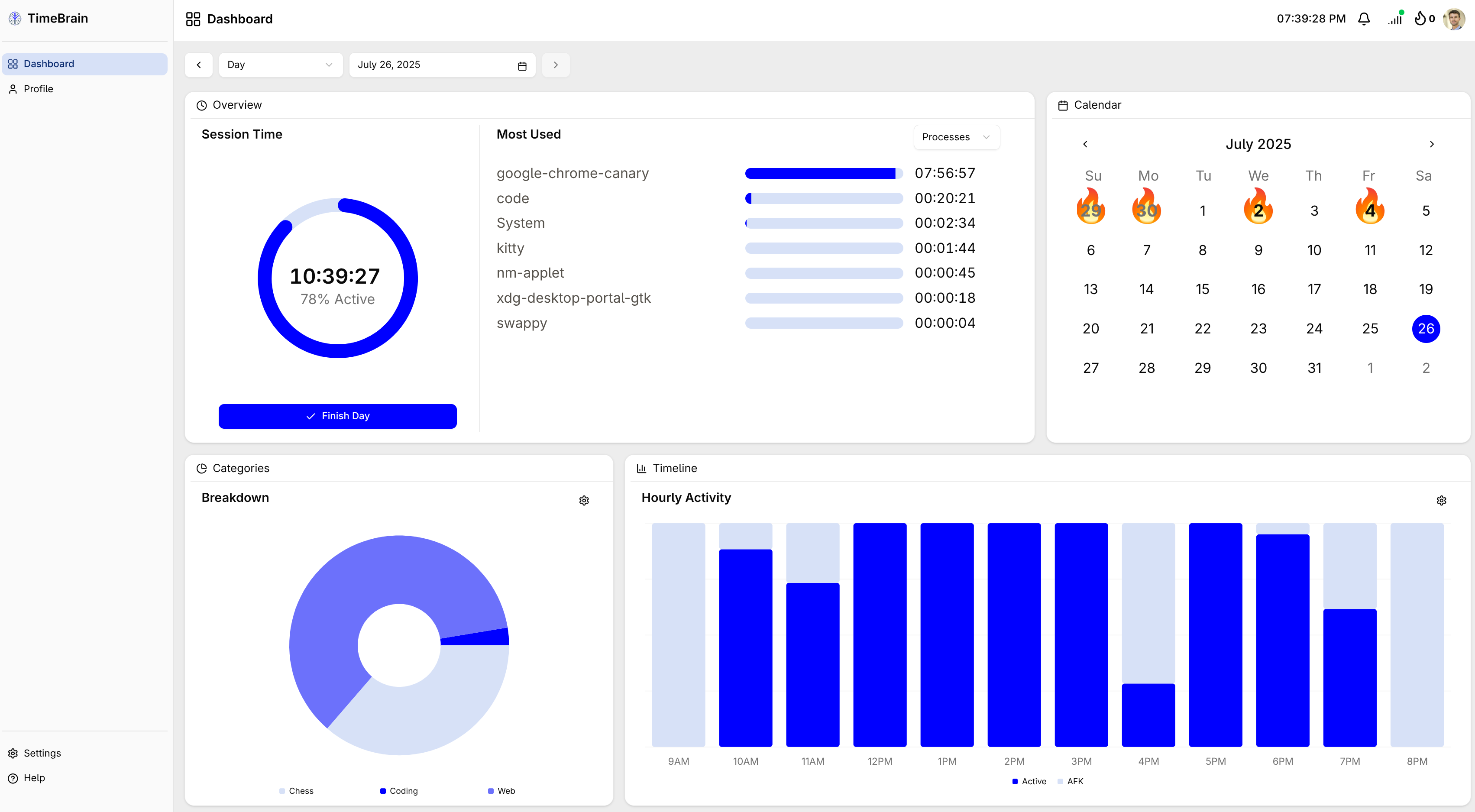Expand the Day period dropdown
1475x812 pixels.
click(280, 65)
